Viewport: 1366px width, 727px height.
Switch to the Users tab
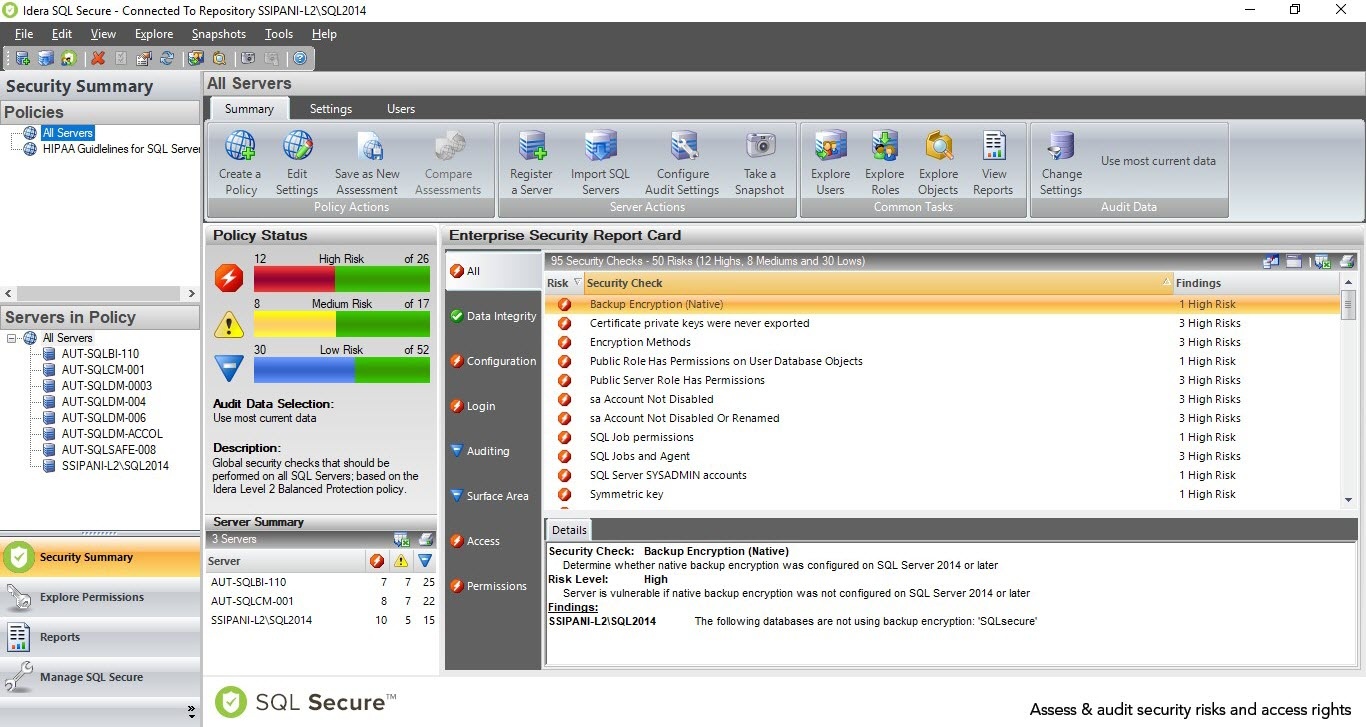[x=401, y=109]
